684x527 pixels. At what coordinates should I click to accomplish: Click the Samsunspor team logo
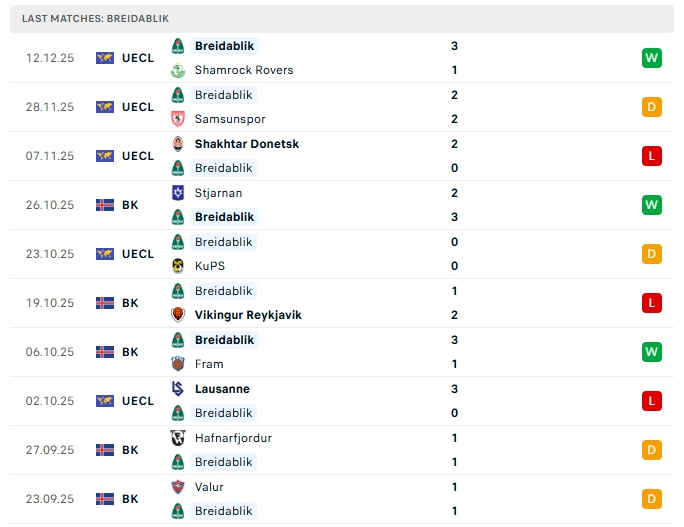[178, 119]
